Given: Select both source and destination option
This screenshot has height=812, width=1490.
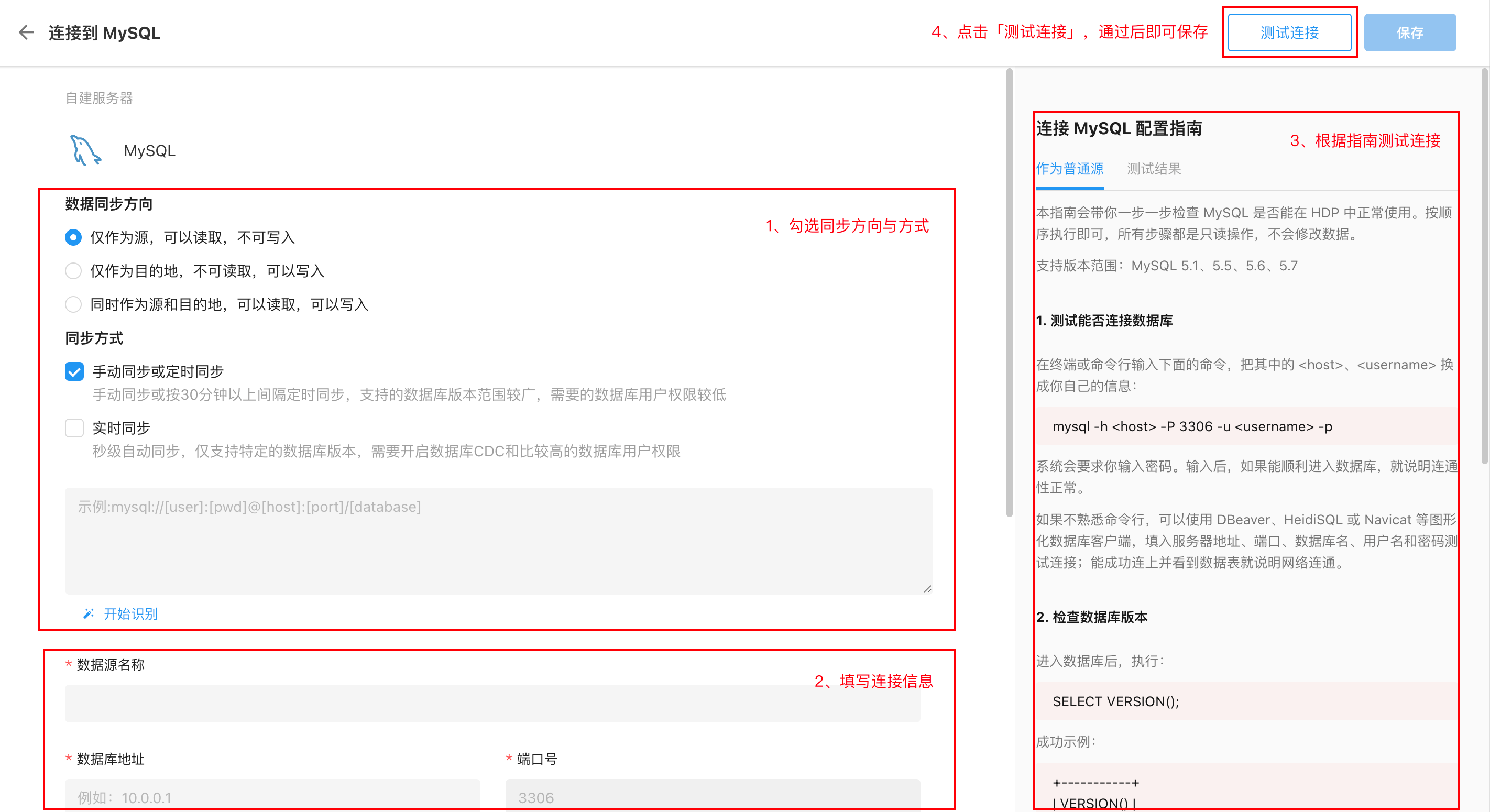Looking at the screenshot, I should [x=73, y=304].
